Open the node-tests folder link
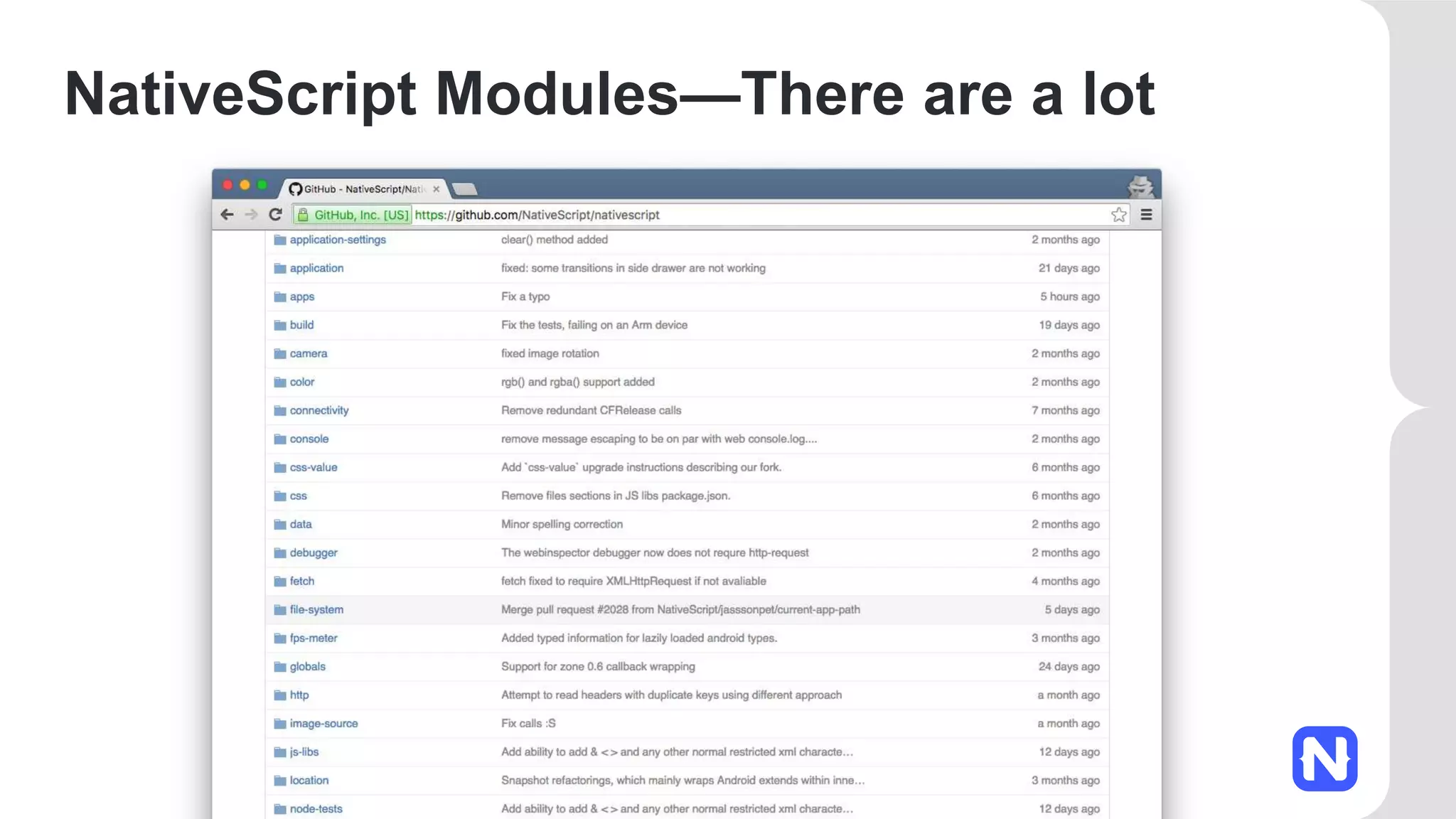 pos(316,808)
